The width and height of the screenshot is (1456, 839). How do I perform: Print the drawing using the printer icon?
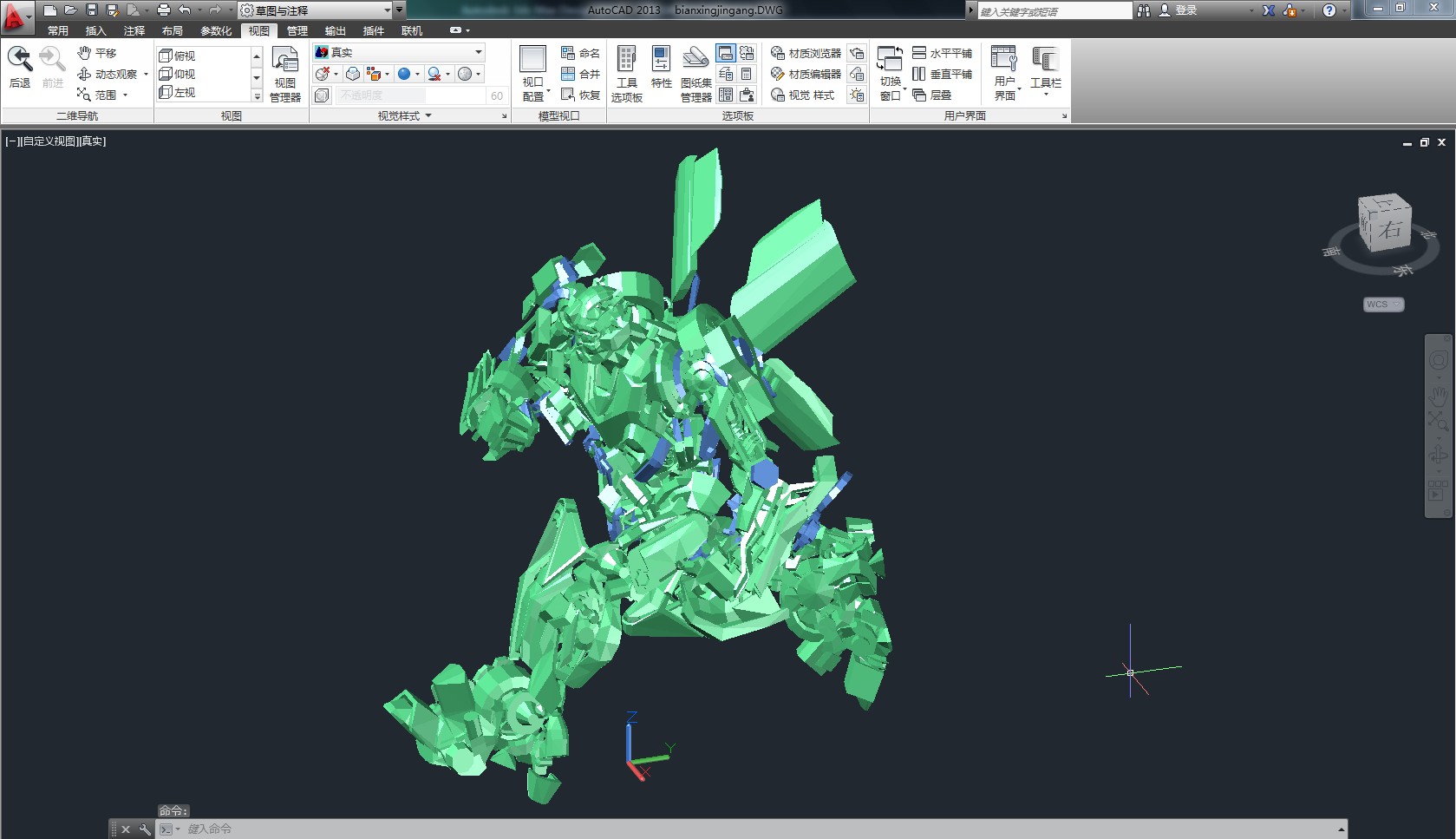[x=163, y=10]
